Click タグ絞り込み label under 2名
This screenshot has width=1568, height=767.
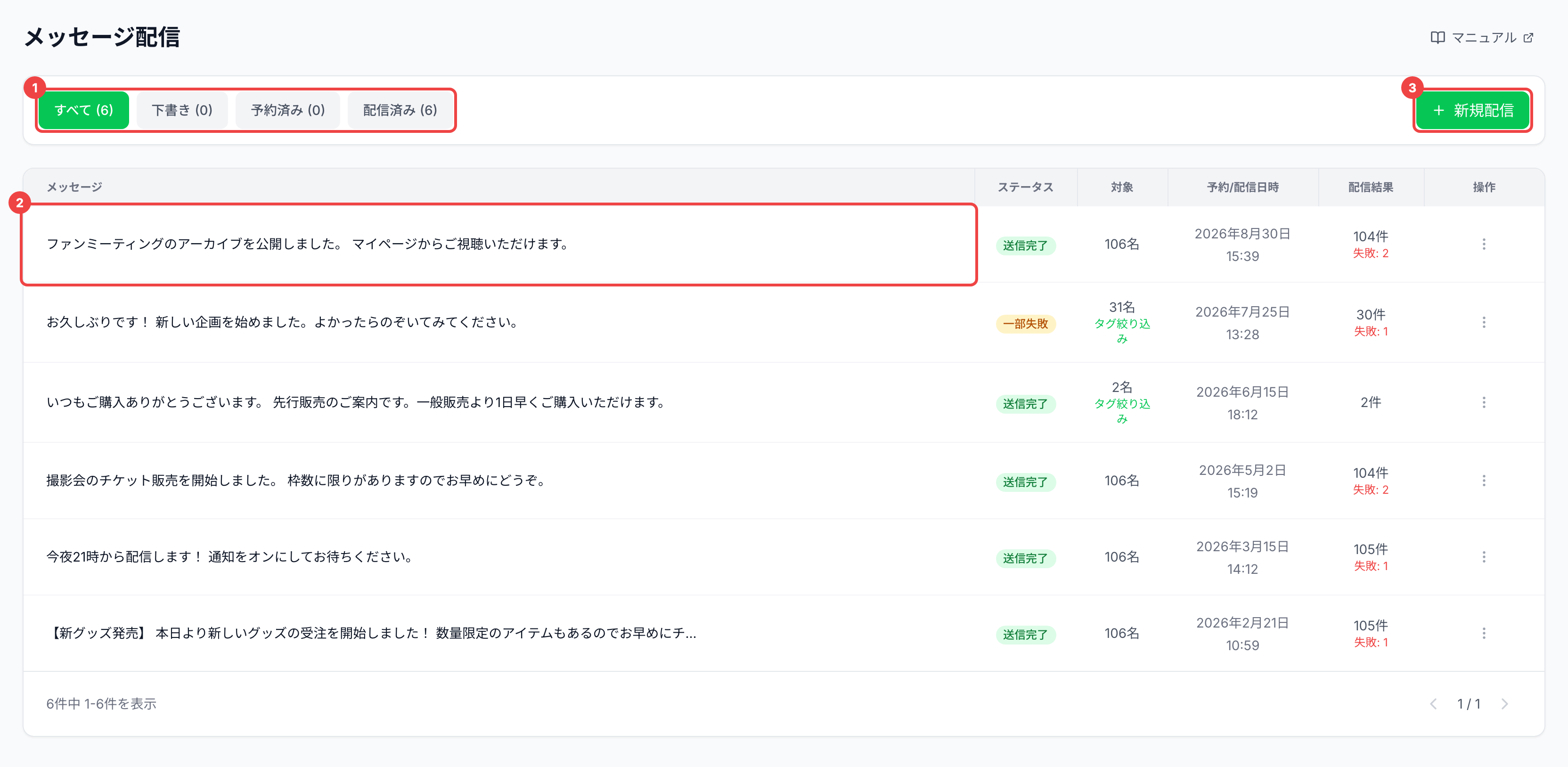click(x=1122, y=411)
